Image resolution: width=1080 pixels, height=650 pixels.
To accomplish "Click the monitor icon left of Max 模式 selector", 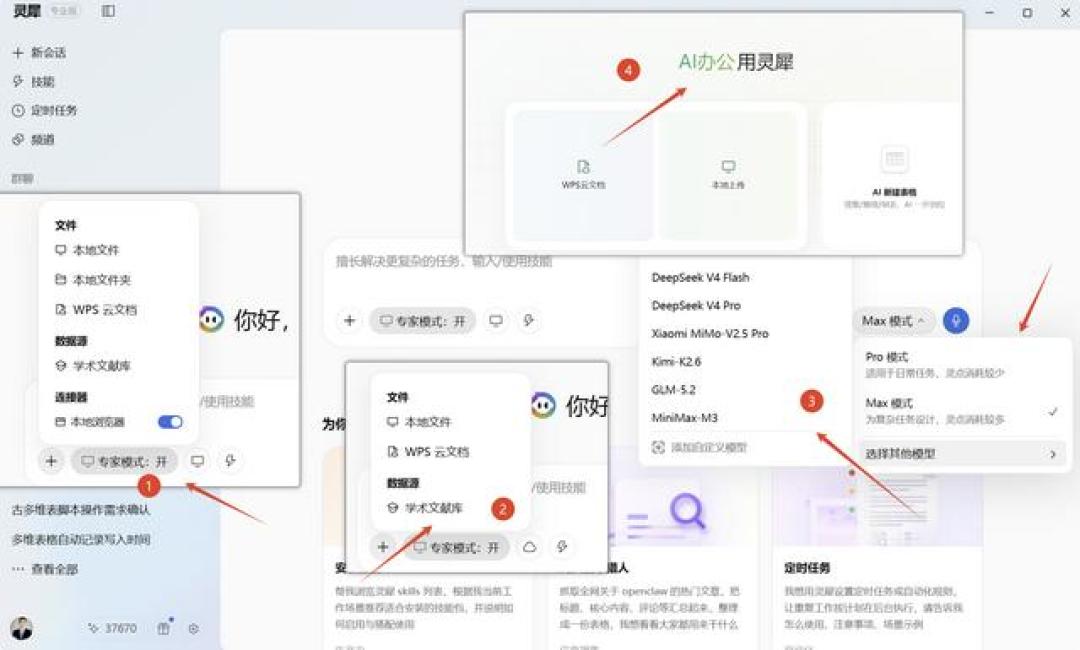I will 496,320.
